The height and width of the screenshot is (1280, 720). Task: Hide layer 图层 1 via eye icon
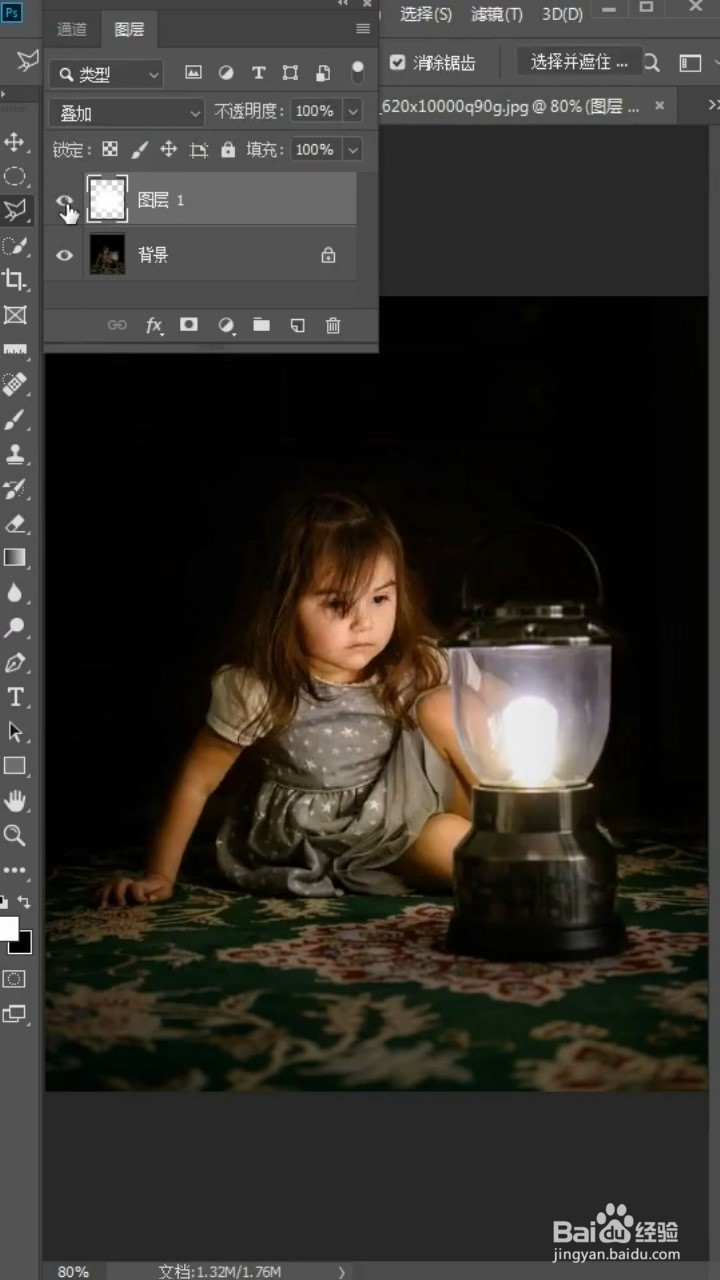coord(65,201)
